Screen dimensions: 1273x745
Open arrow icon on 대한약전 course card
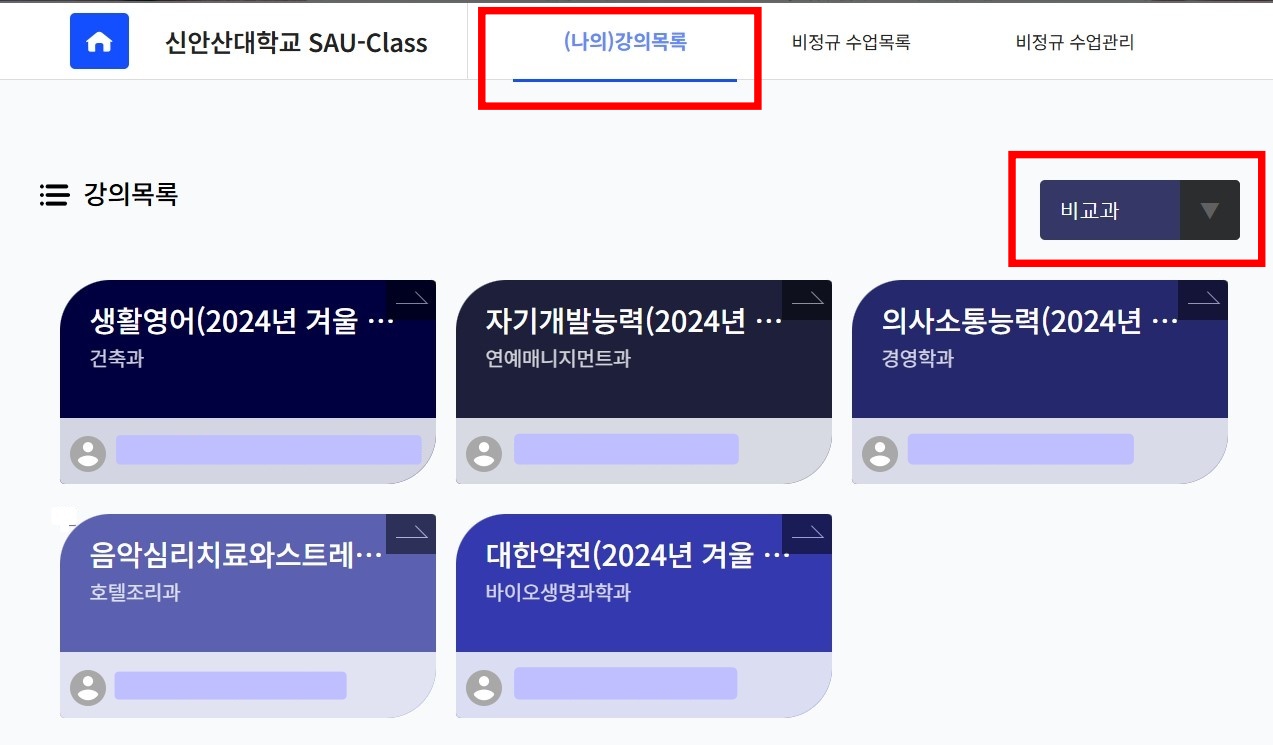point(807,533)
